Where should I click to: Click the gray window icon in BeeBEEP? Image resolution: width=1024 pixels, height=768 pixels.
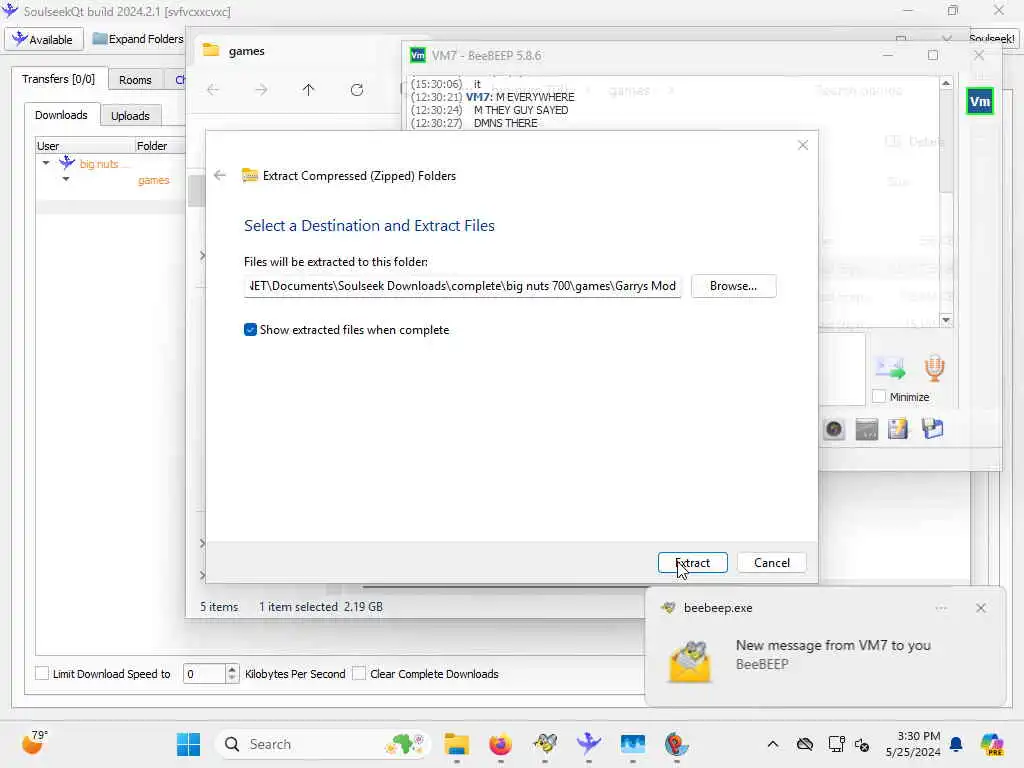tap(867, 429)
